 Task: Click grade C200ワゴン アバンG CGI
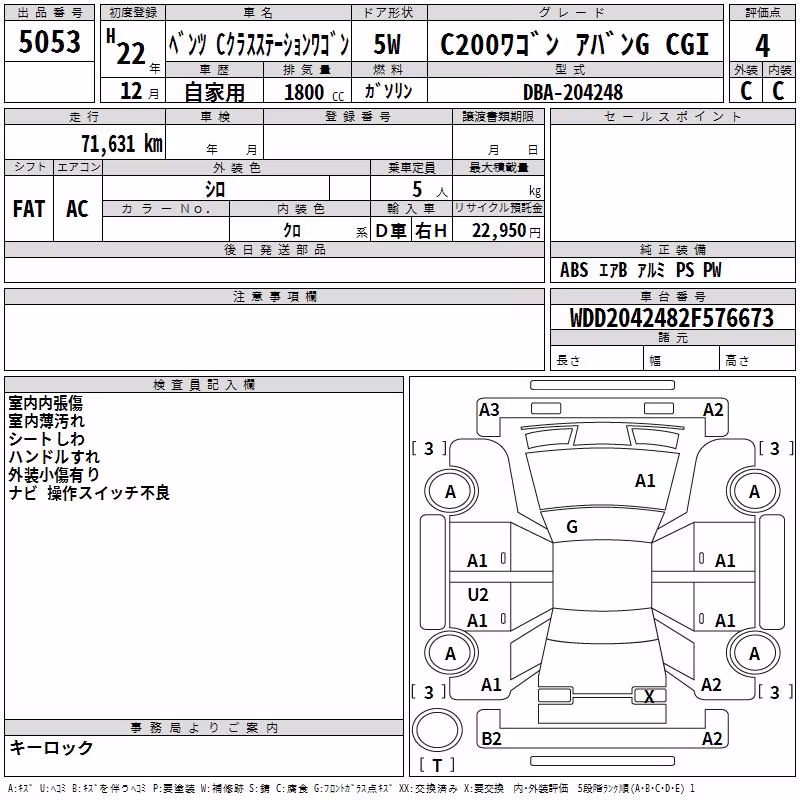pos(574,44)
